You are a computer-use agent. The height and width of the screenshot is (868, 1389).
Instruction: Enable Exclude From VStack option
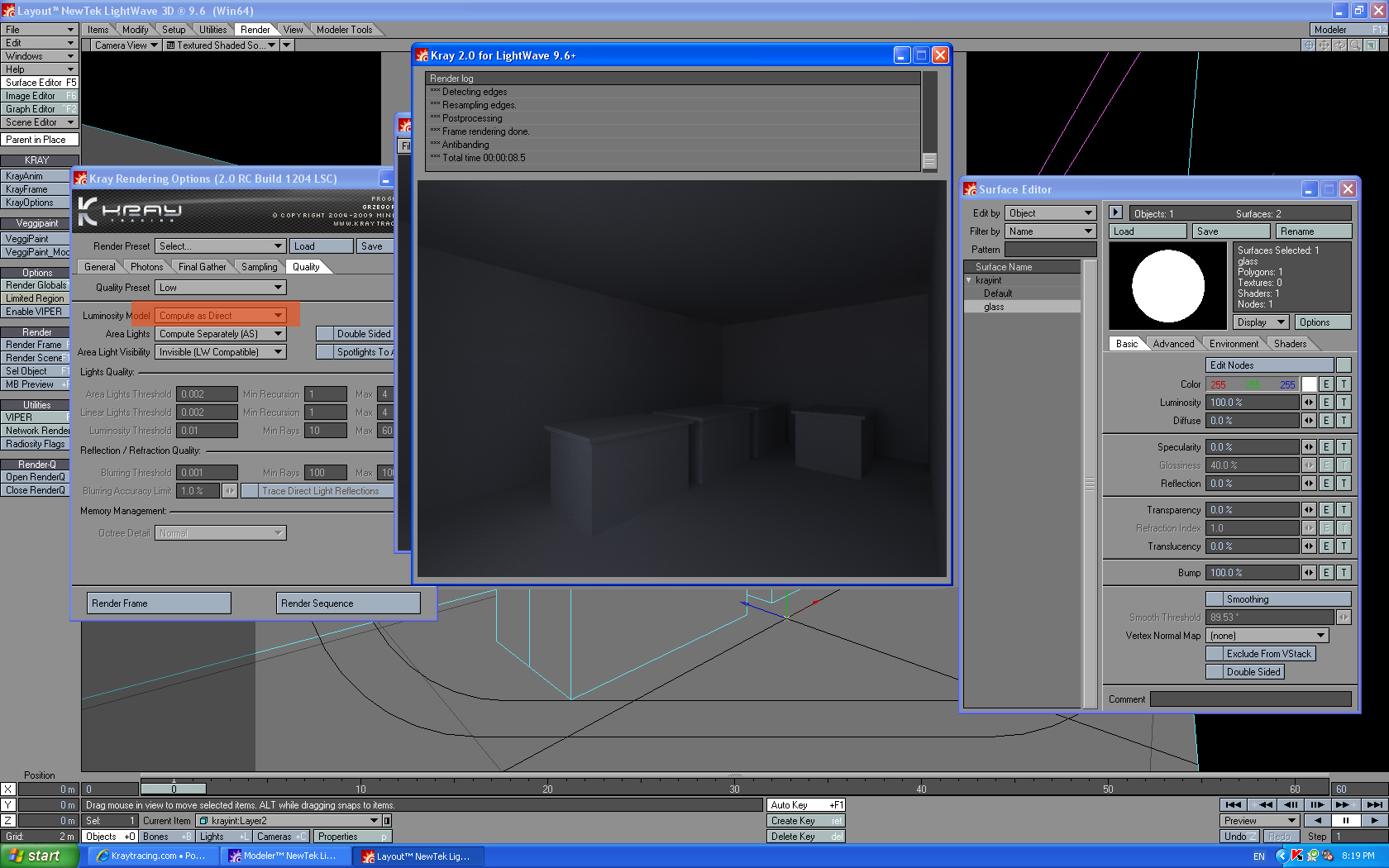point(1215,654)
